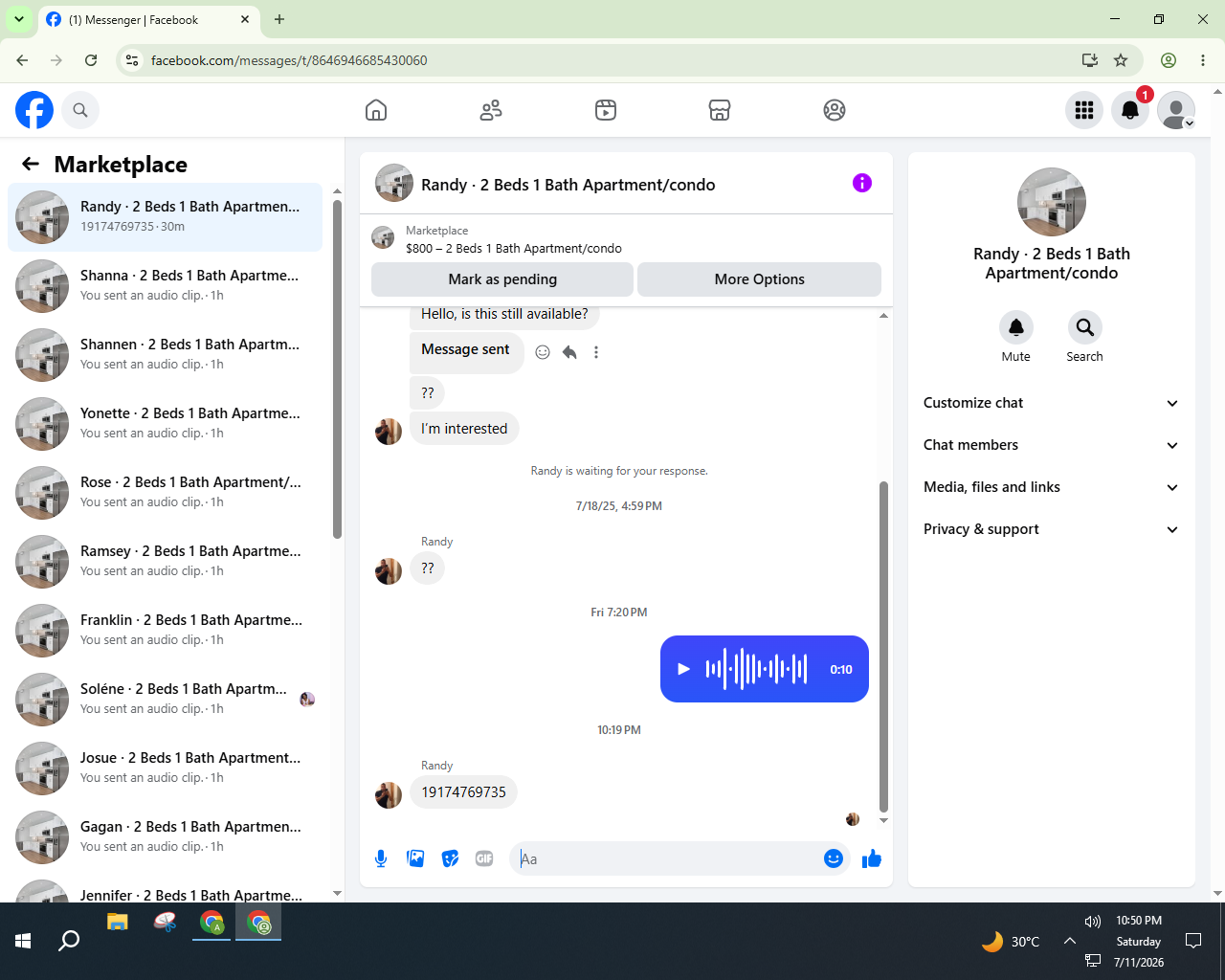
Task: Open the Facebook home logo
Action: click(x=34, y=110)
